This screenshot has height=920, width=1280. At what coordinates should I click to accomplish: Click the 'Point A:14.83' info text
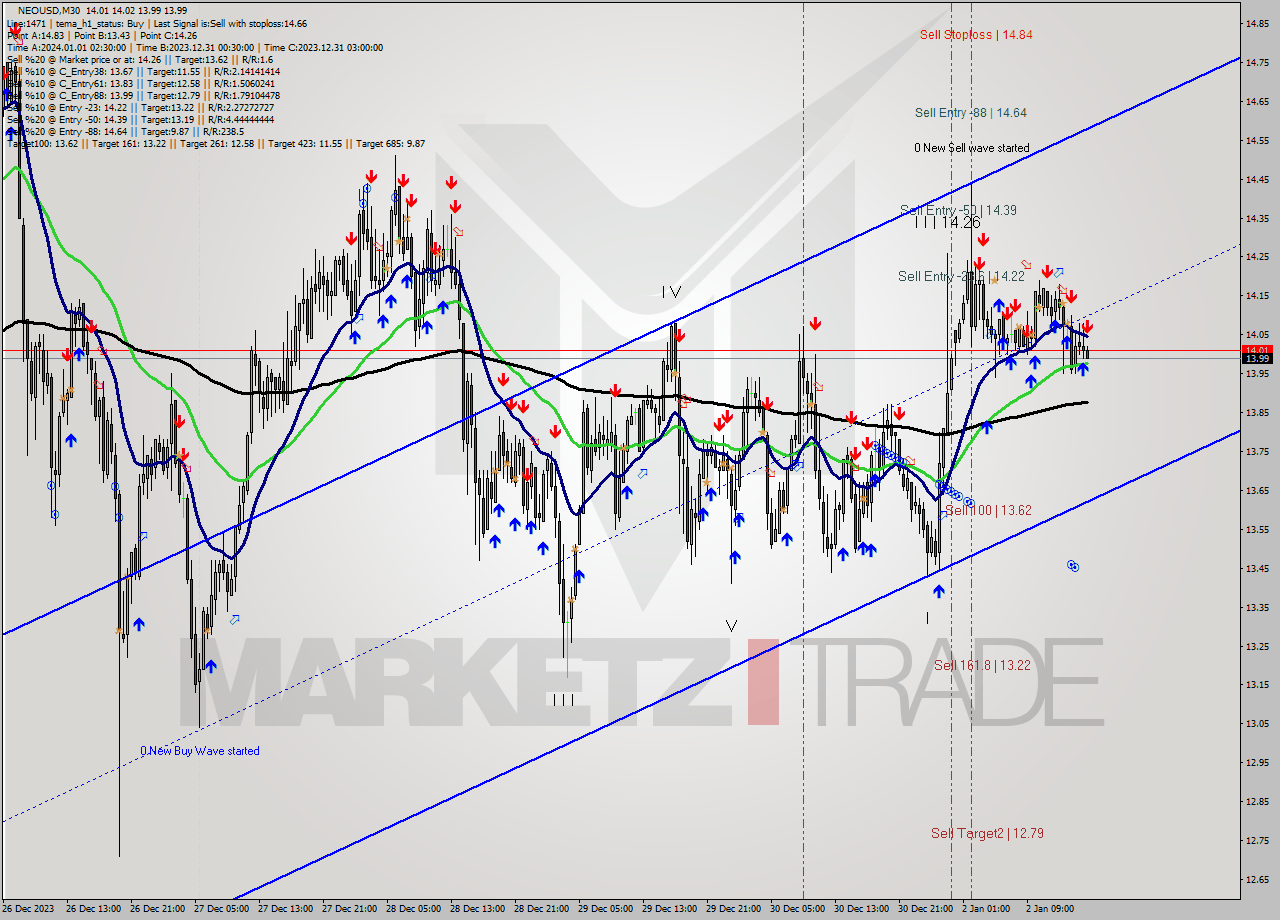[37, 35]
